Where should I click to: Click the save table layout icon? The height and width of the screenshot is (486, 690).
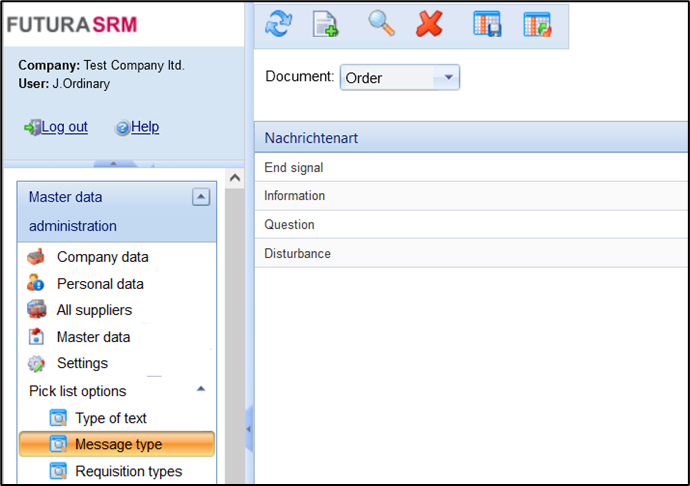point(487,24)
